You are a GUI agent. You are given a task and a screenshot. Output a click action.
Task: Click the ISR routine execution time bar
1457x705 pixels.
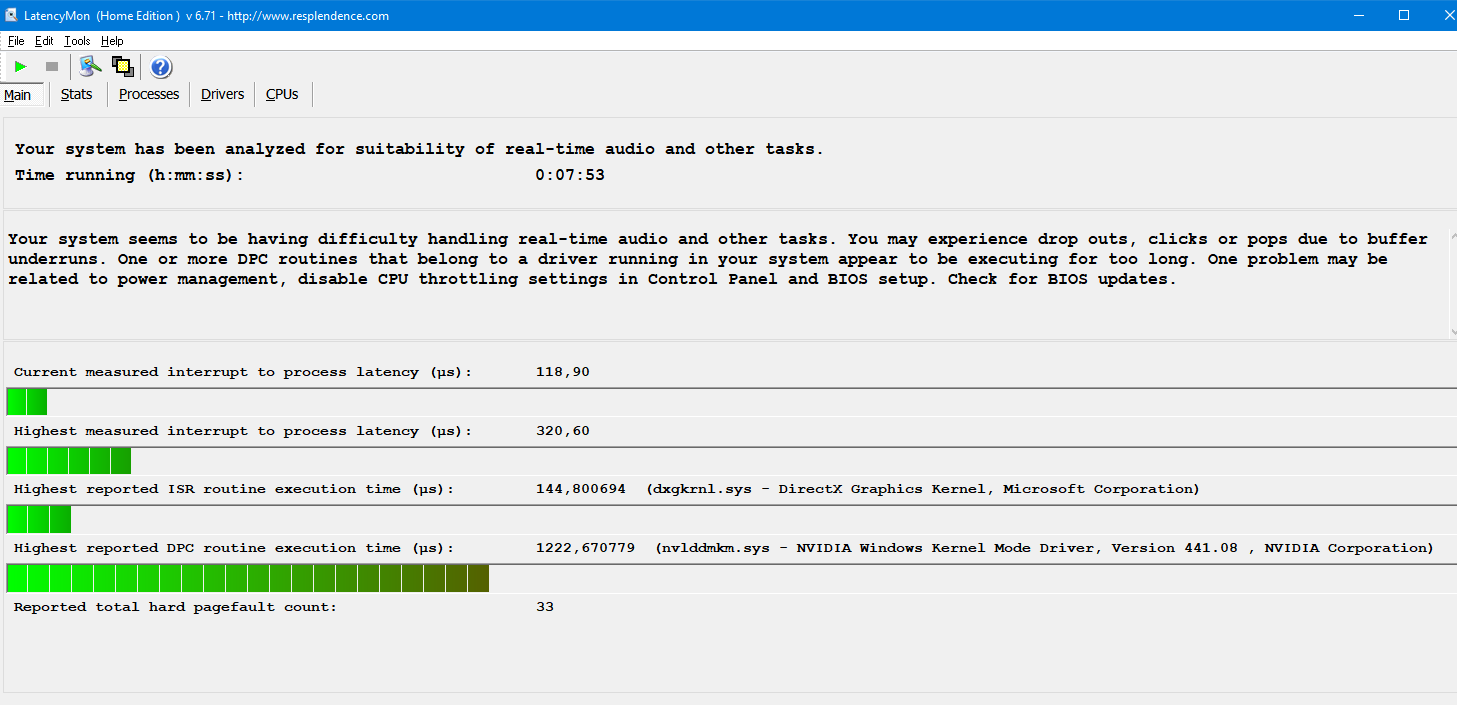pos(39,520)
